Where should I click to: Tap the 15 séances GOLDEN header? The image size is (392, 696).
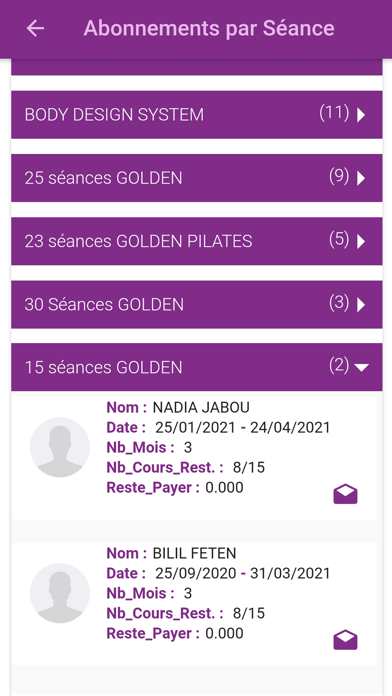pos(197,367)
